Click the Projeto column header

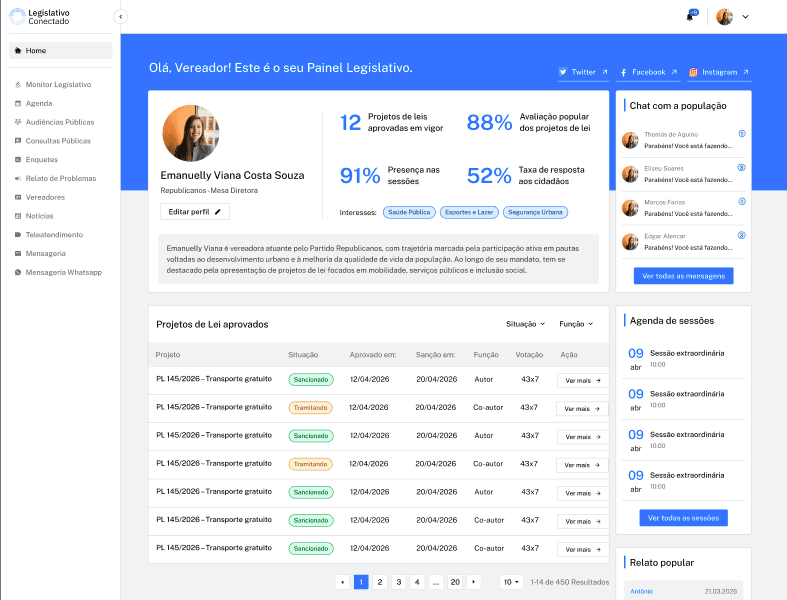pos(168,354)
